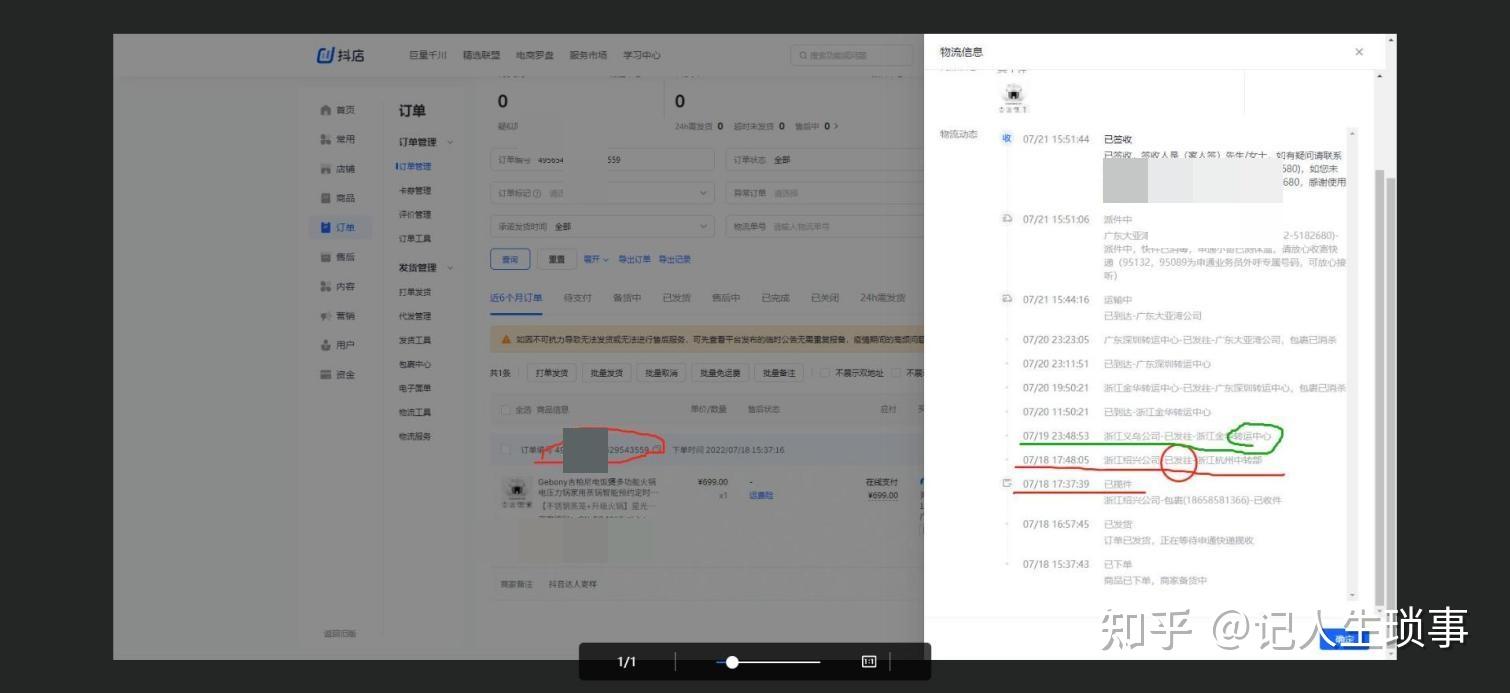Click the 收 signed-status icon in timeline
This screenshot has height=693, width=1510.
tap(1007, 139)
